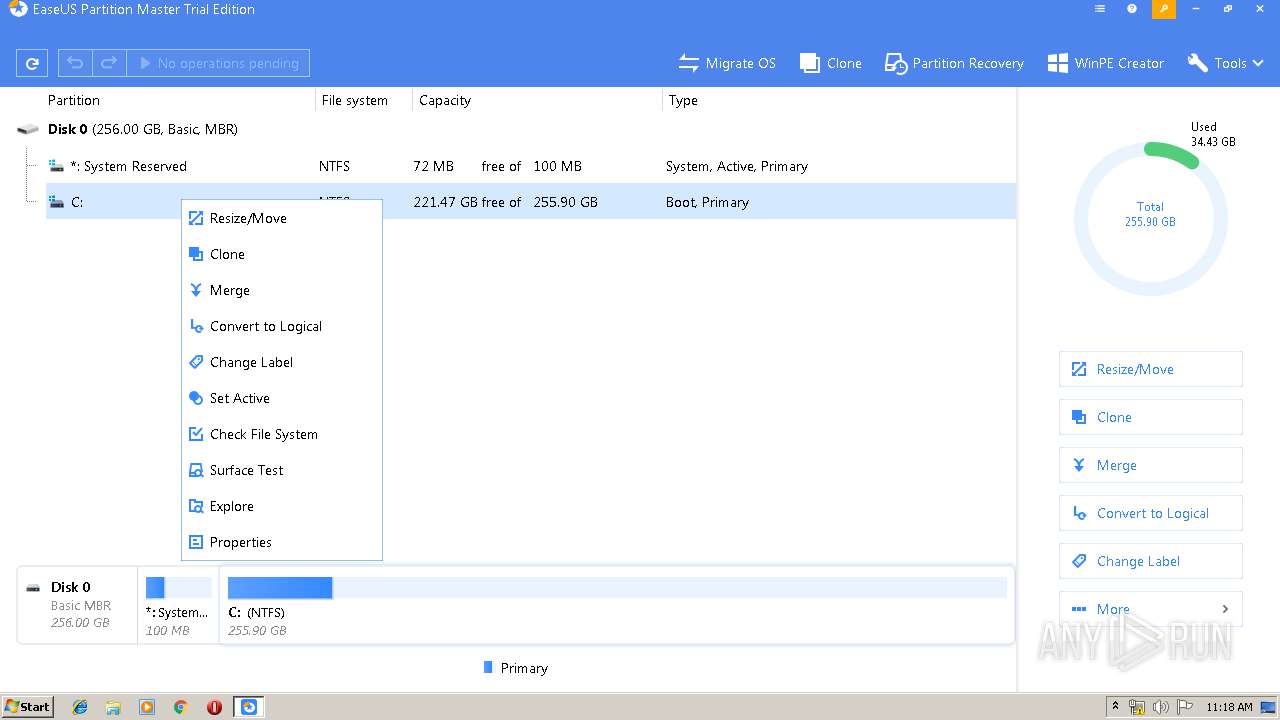Screen dimensions: 1280x720
Task: Choose Properties in context menu
Action: [282, 542]
